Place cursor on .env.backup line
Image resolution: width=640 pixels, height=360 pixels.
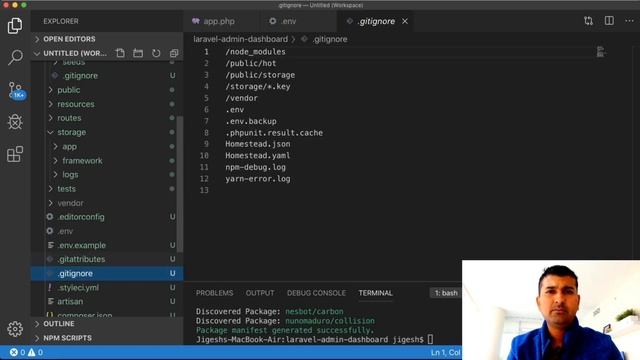(251, 121)
